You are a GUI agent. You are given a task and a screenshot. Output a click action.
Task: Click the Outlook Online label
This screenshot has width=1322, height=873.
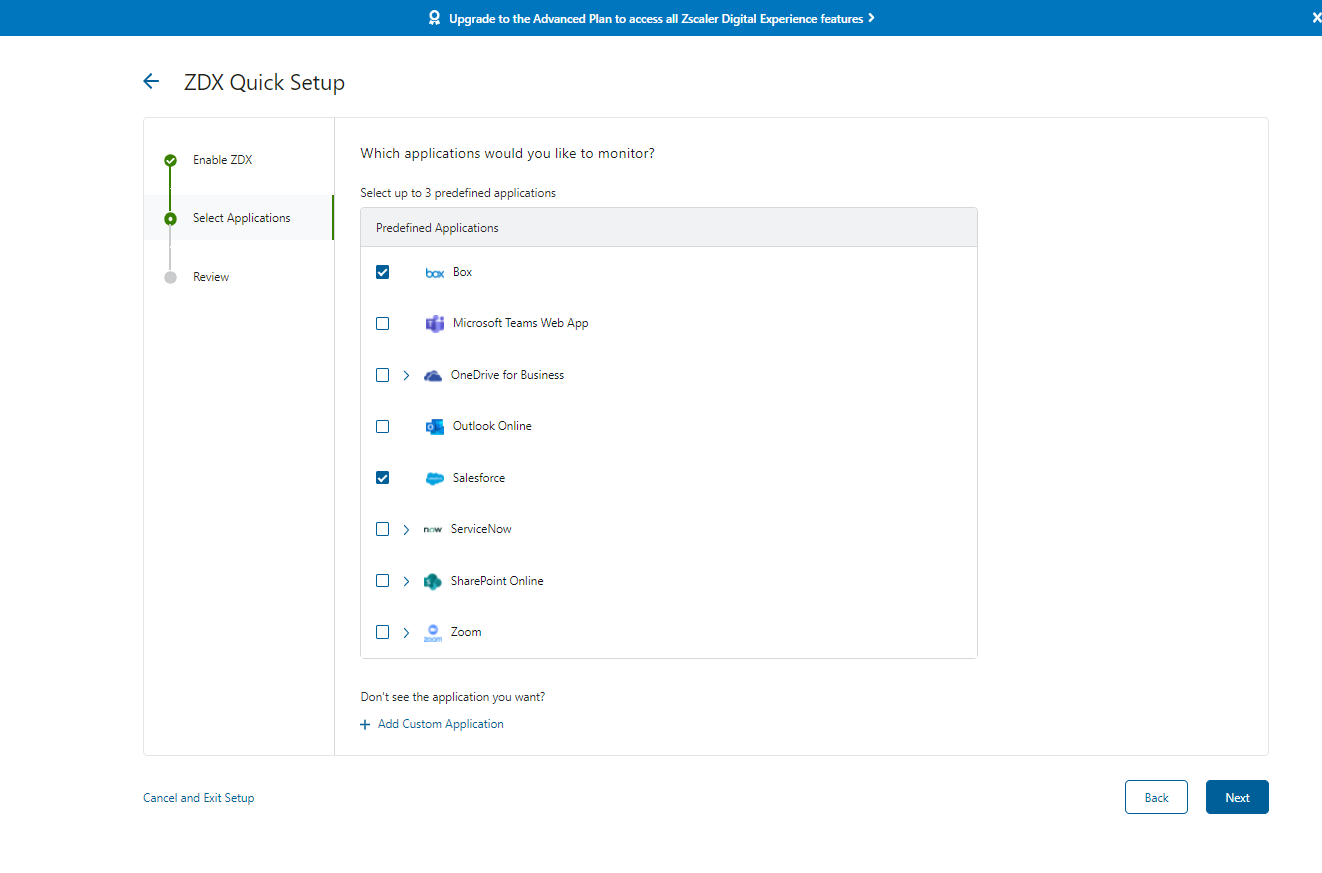point(492,426)
